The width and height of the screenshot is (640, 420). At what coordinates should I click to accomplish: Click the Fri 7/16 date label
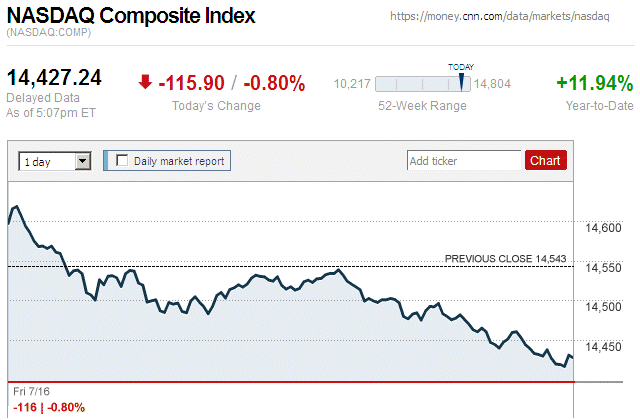pyautogui.click(x=31, y=390)
